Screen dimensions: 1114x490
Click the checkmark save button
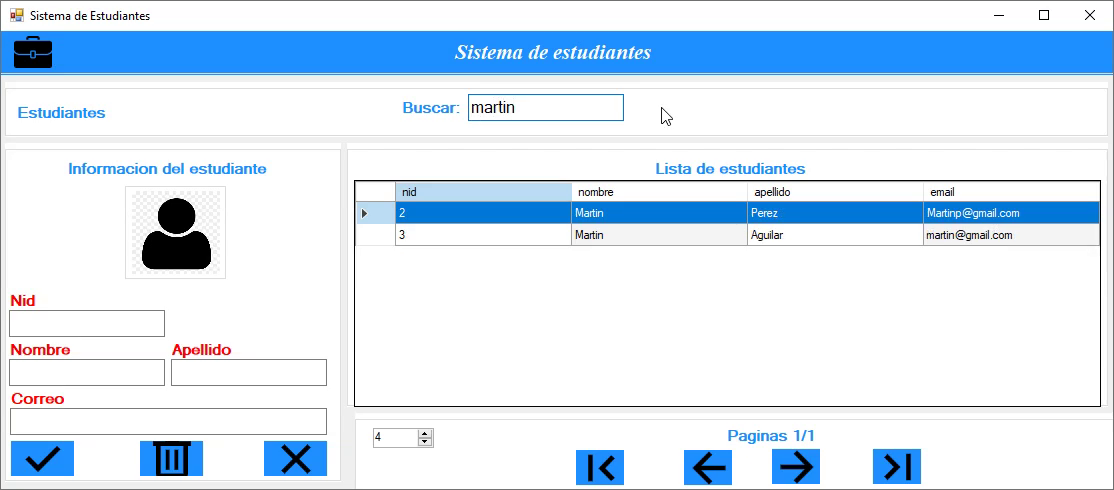tap(42, 459)
